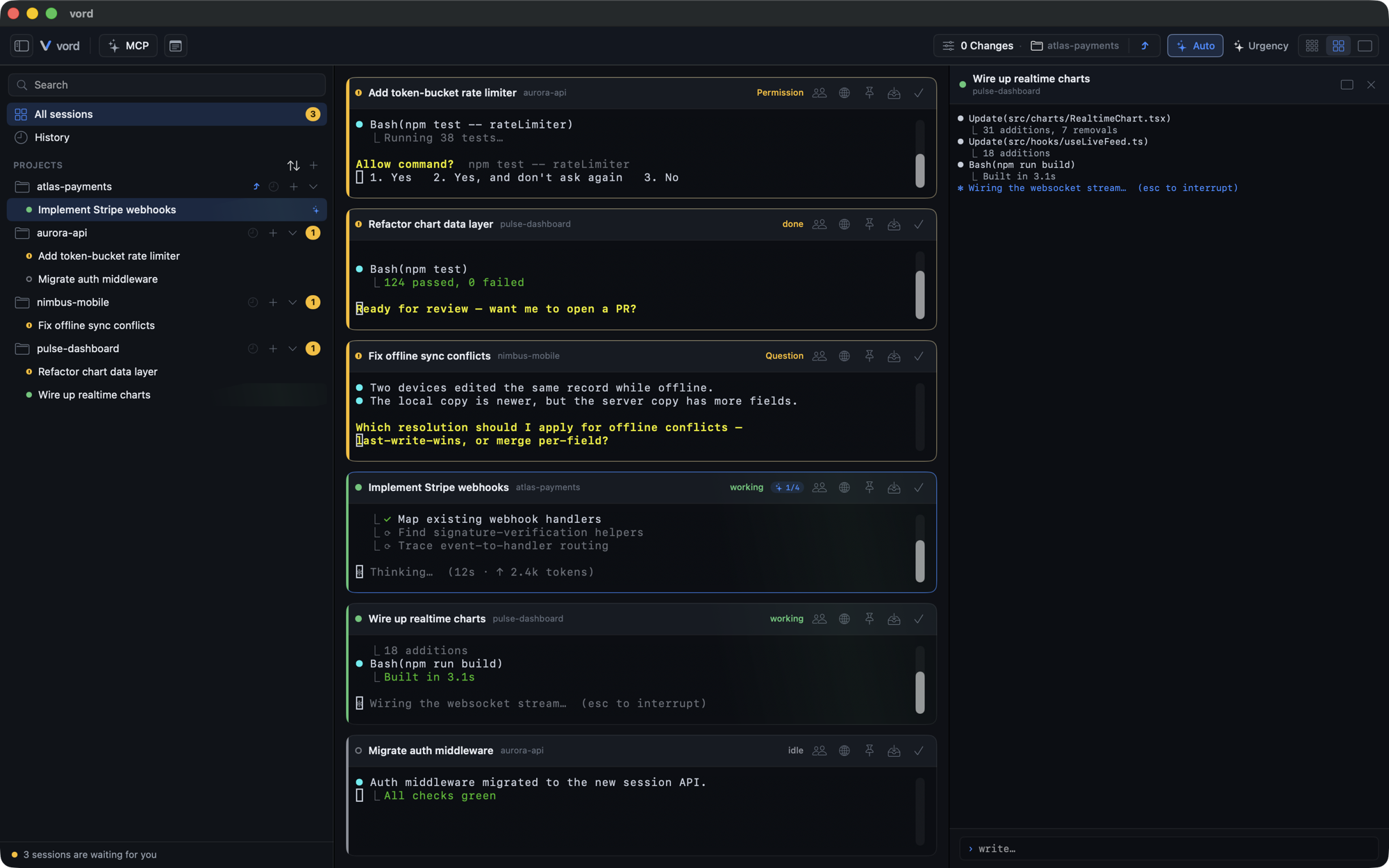Focus the Search field
The image size is (1389, 868).
coord(167,85)
